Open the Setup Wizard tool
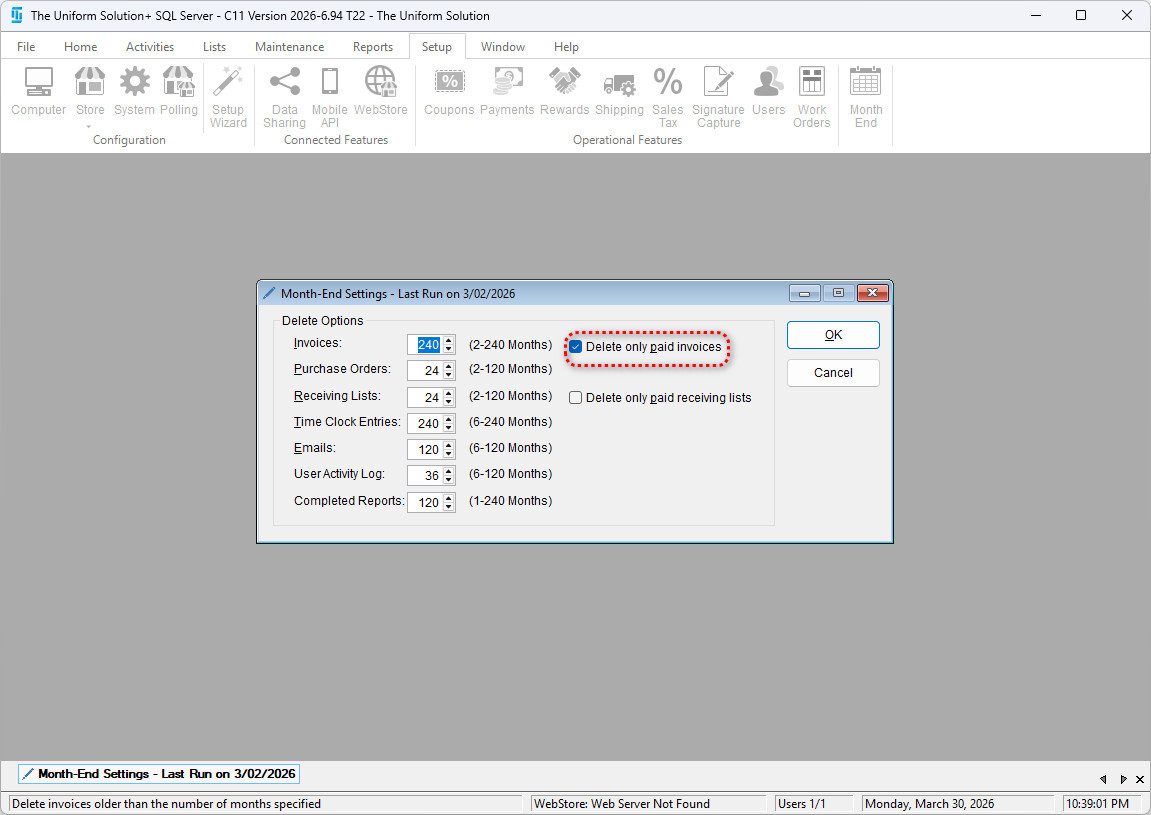The height and width of the screenshot is (815, 1151). pos(228,97)
